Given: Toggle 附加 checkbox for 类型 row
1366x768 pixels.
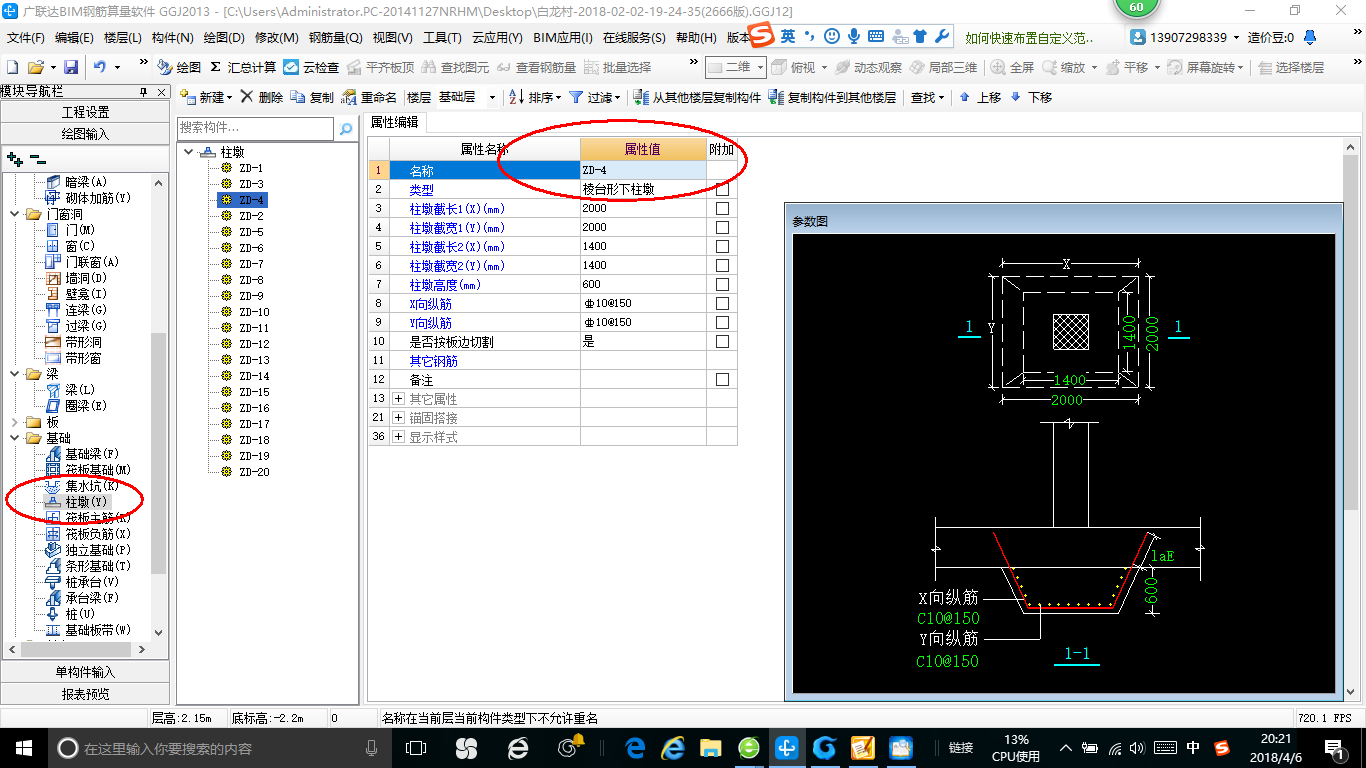Looking at the screenshot, I should coord(722,189).
